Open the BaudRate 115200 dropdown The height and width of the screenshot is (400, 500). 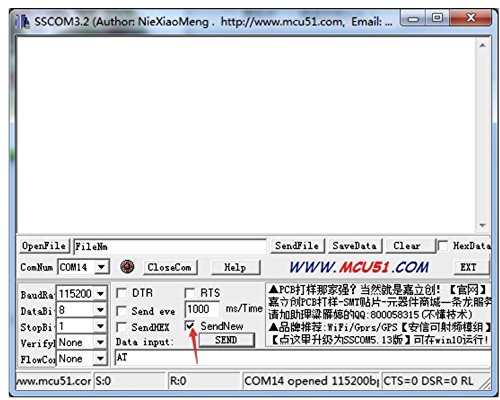pos(100,294)
